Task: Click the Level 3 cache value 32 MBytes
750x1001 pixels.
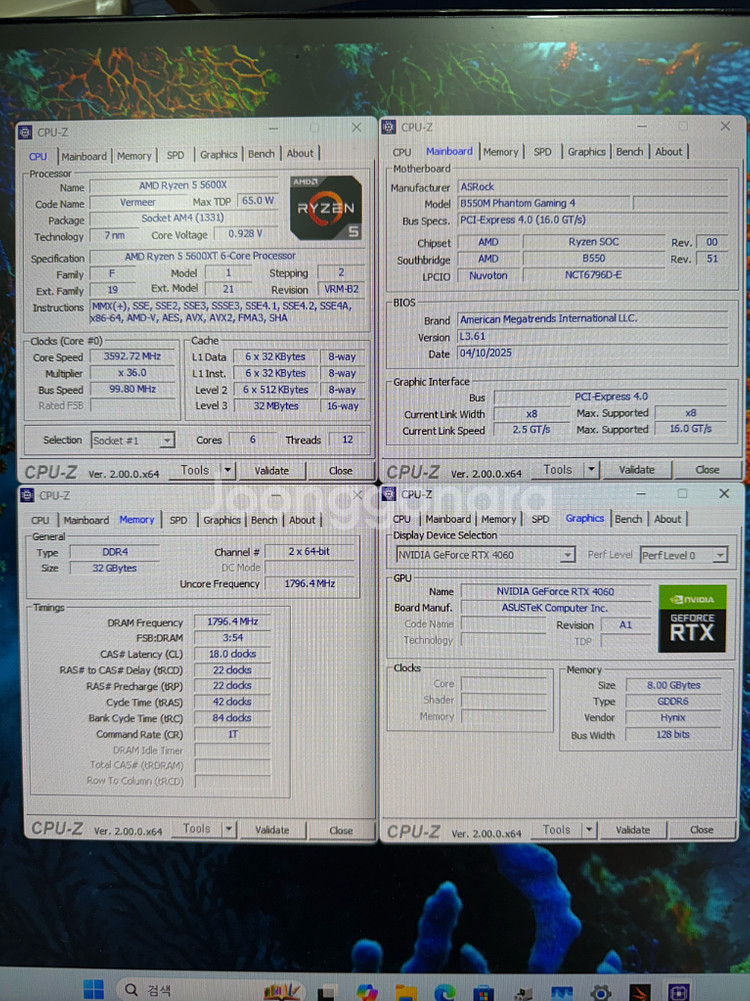Action: click(x=276, y=406)
